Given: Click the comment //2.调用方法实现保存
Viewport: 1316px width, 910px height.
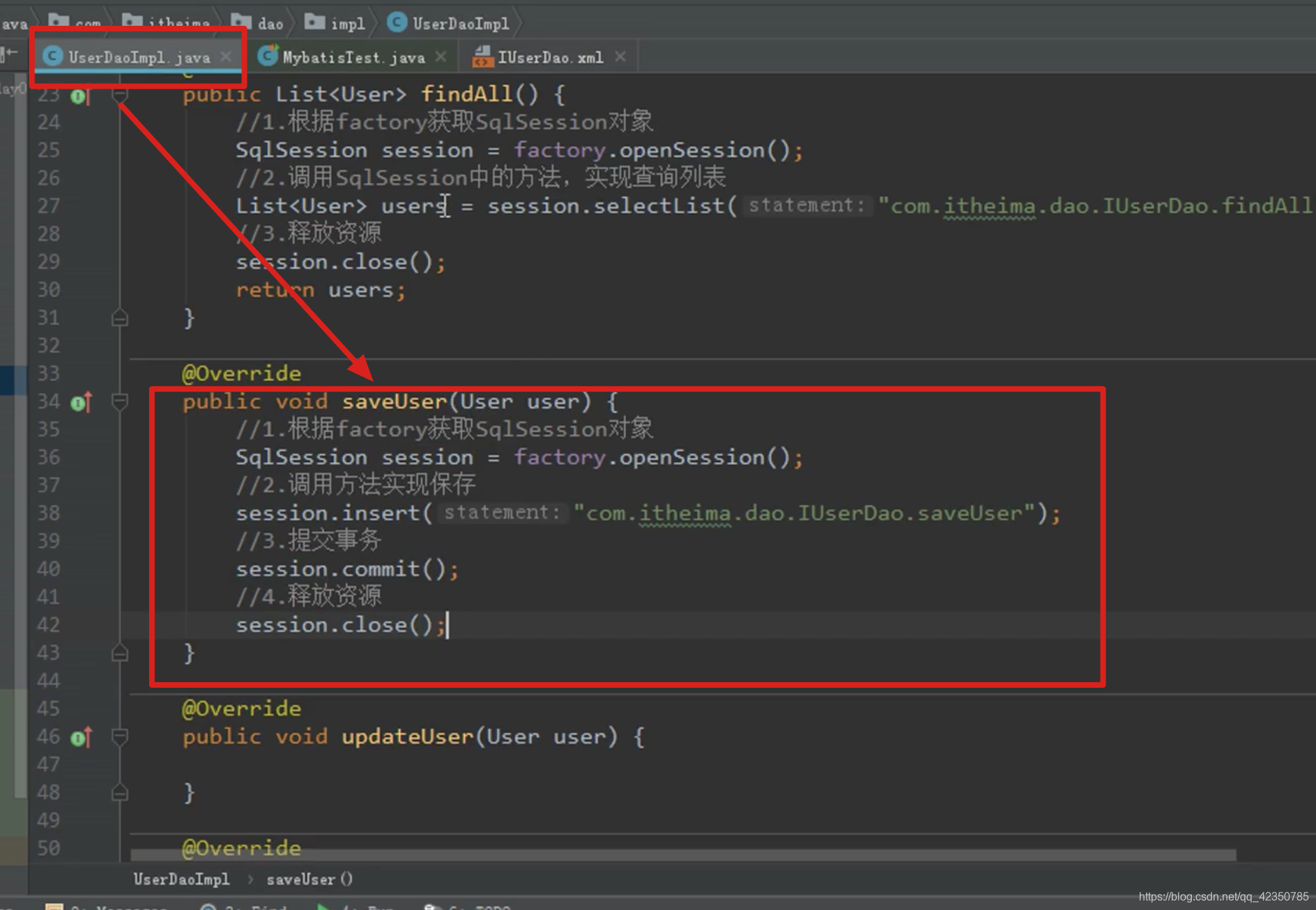Looking at the screenshot, I should [355, 484].
